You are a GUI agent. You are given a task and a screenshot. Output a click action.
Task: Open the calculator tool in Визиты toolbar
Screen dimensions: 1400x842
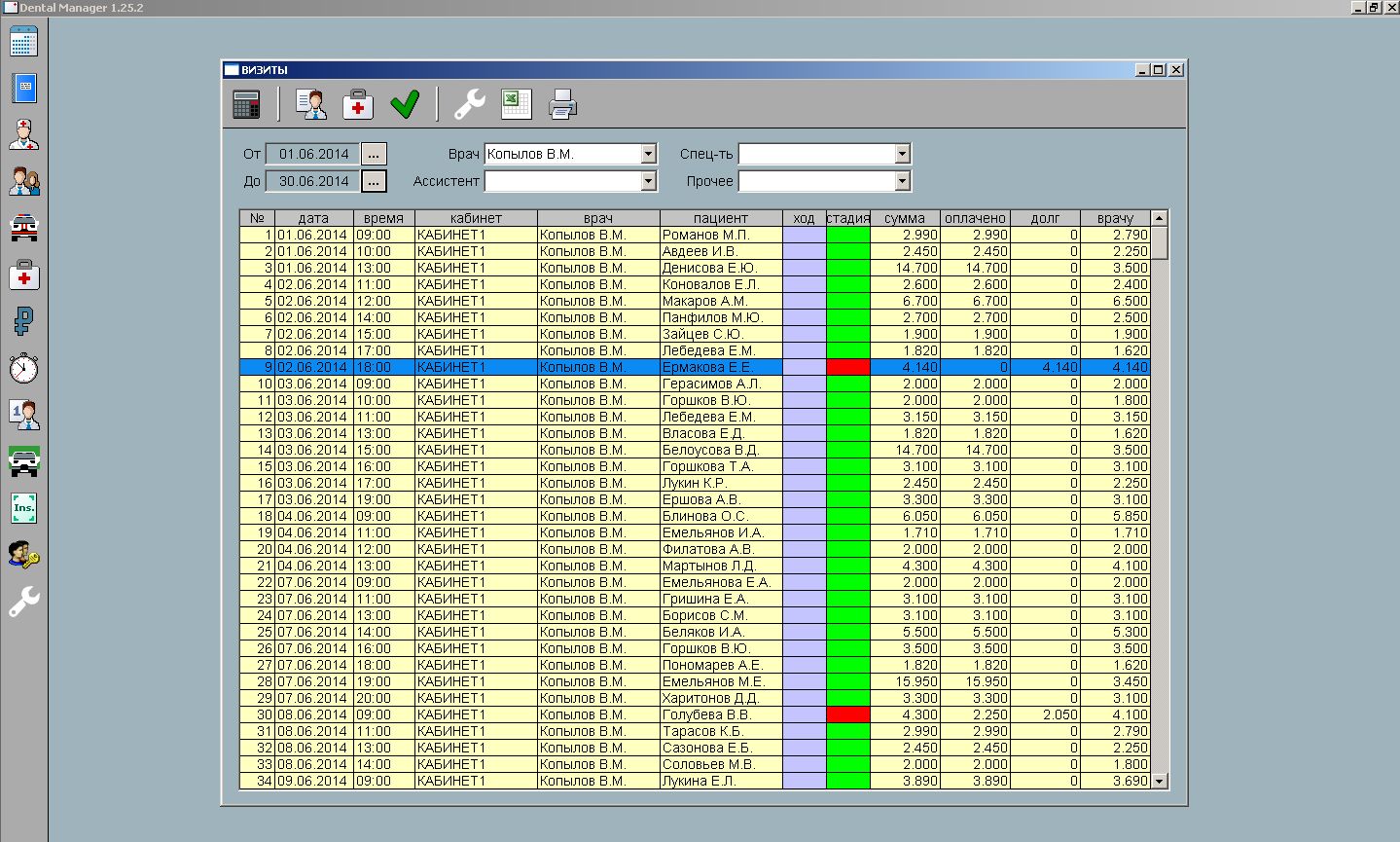tap(247, 104)
